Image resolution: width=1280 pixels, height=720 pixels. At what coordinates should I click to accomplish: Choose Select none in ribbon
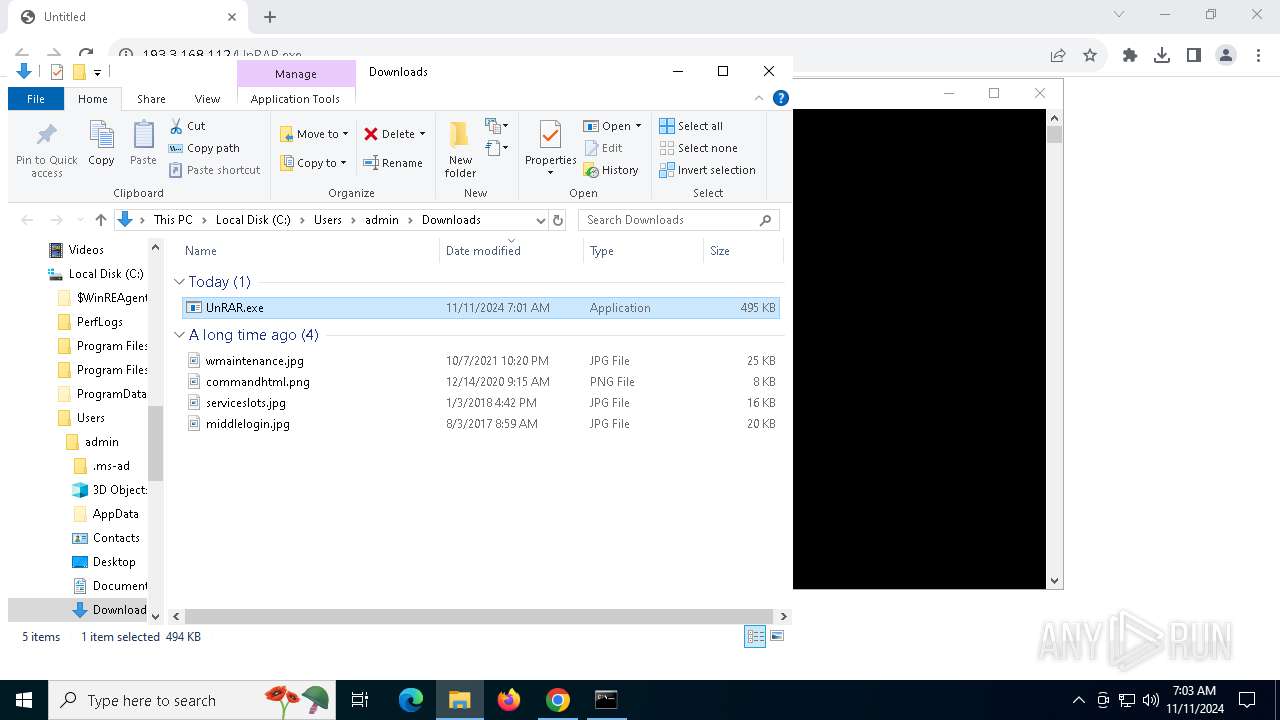point(698,148)
